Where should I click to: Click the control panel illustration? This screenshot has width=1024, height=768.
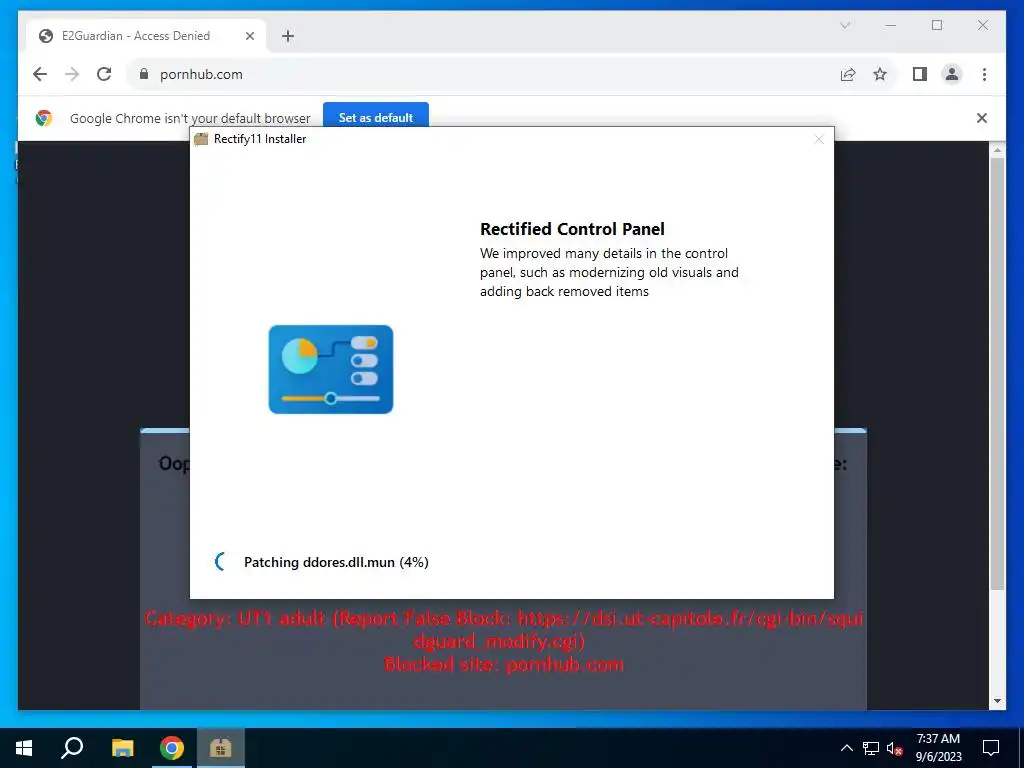click(x=331, y=370)
